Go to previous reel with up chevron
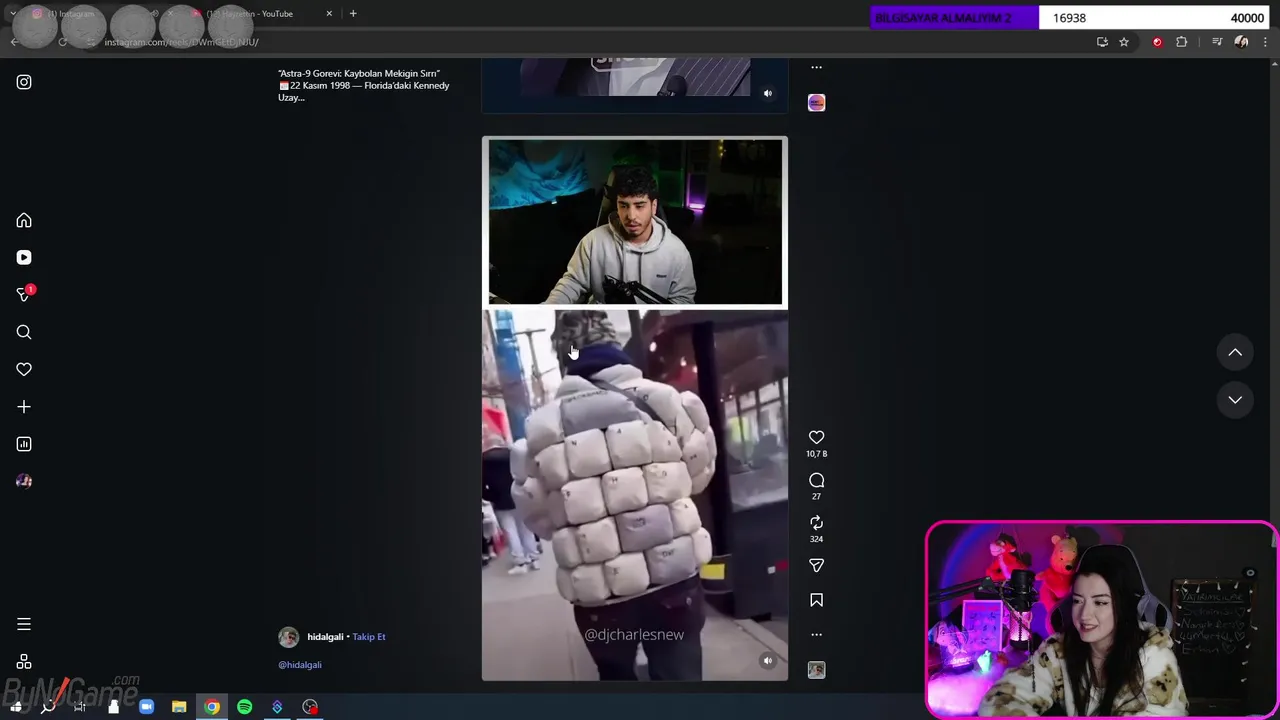Viewport: 1280px width, 720px height. tap(1235, 352)
